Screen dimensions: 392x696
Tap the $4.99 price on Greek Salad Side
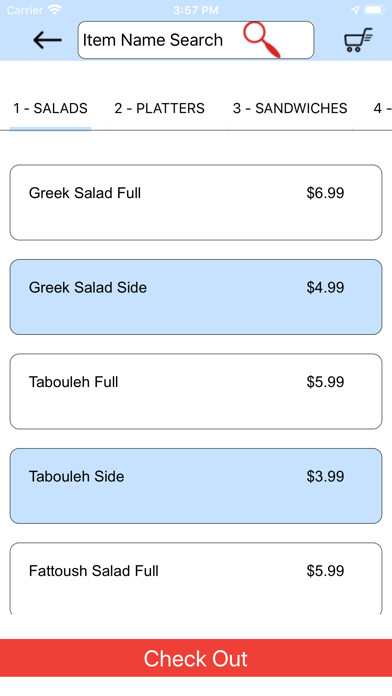tap(325, 288)
